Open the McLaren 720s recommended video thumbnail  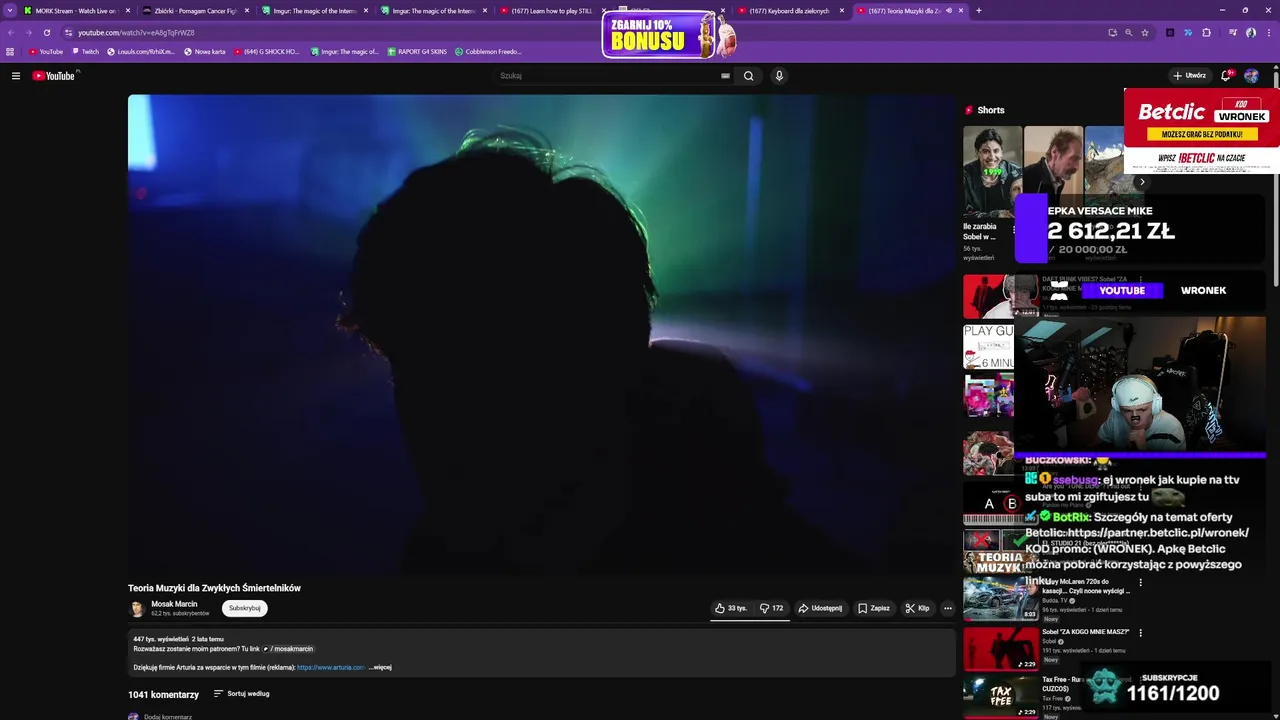click(x=1001, y=598)
